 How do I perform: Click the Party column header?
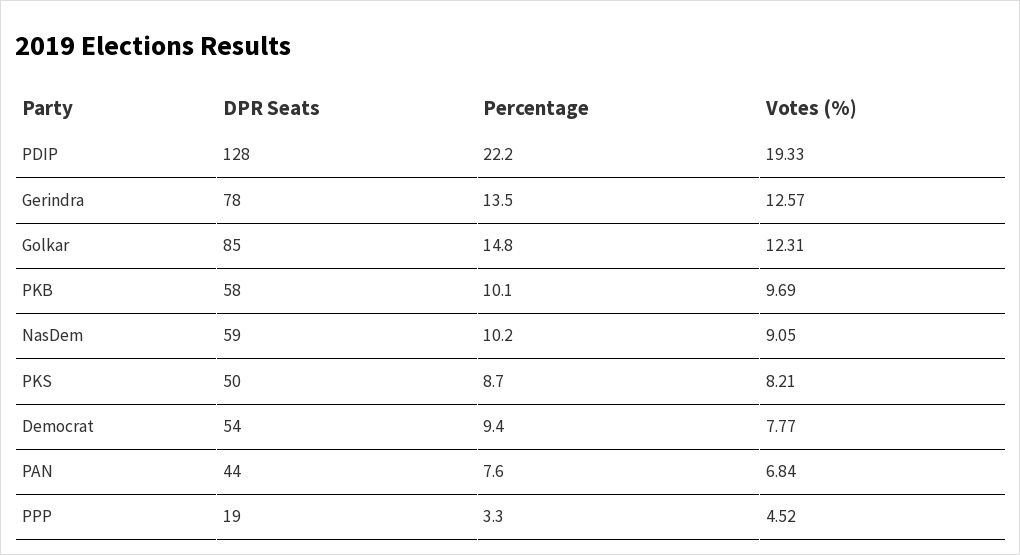(x=47, y=108)
